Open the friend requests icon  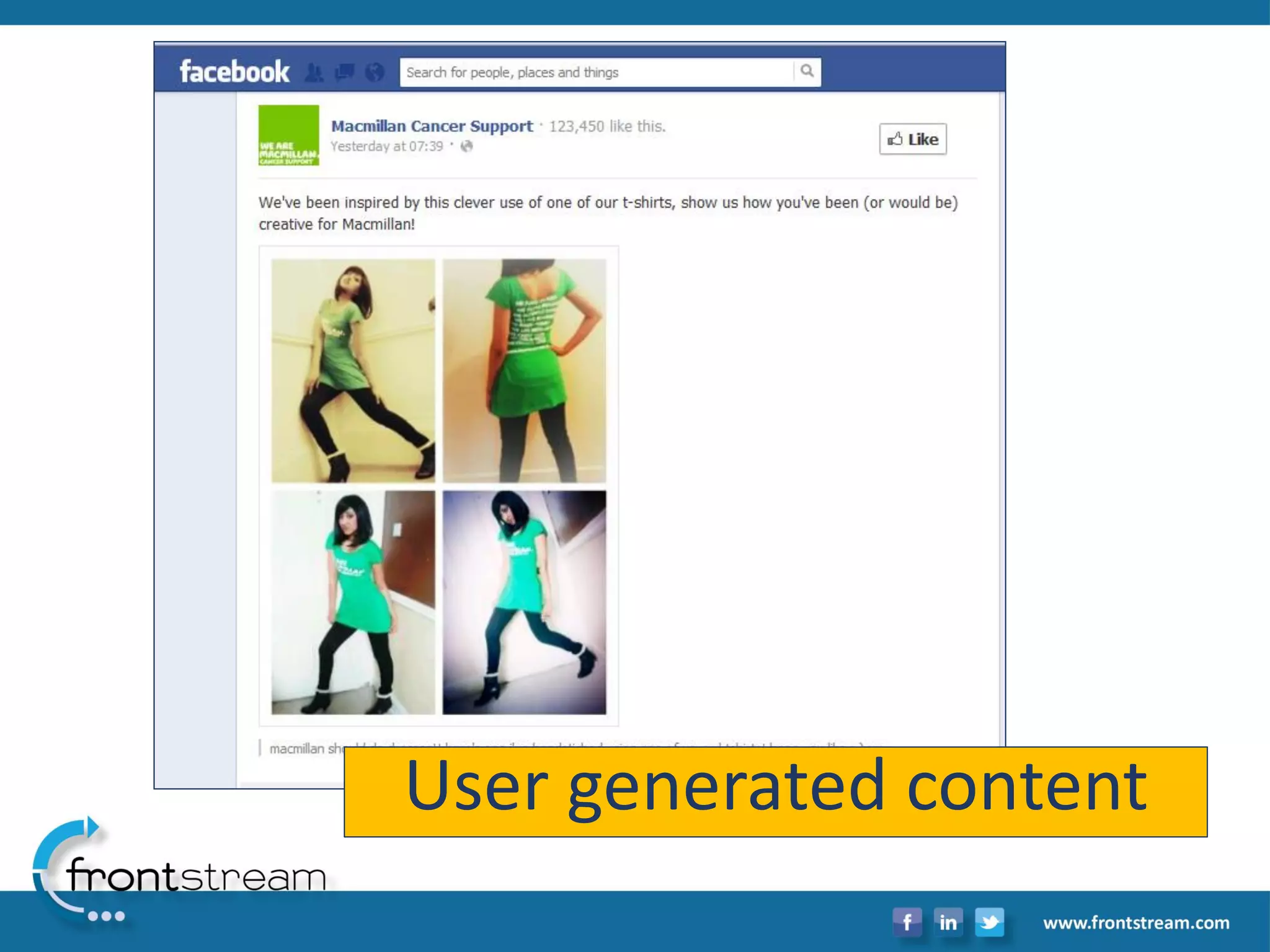coord(314,73)
